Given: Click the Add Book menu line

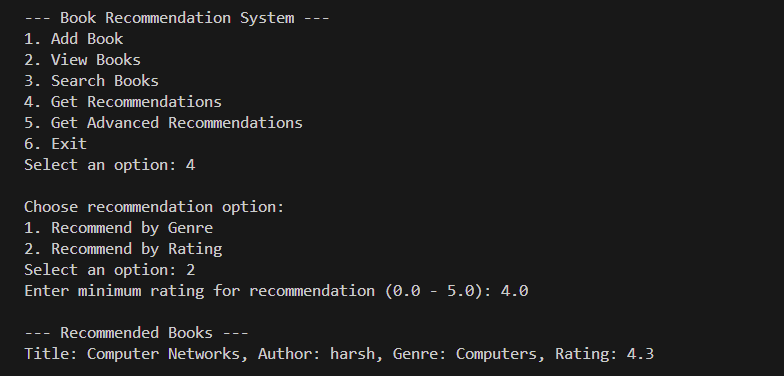Looking at the screenshot, I should point(74,39).
